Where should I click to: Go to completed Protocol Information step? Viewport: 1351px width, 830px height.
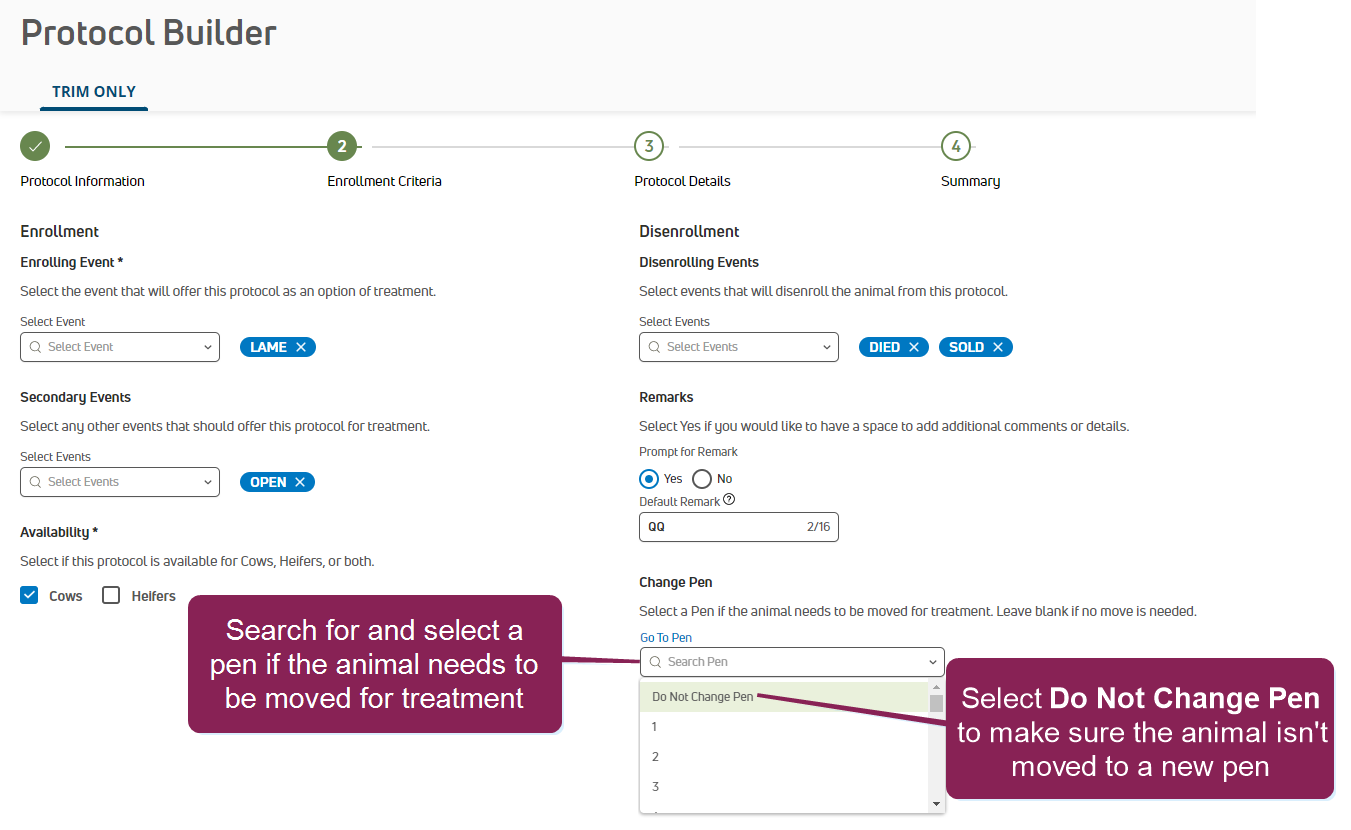[x=35, y=147]
